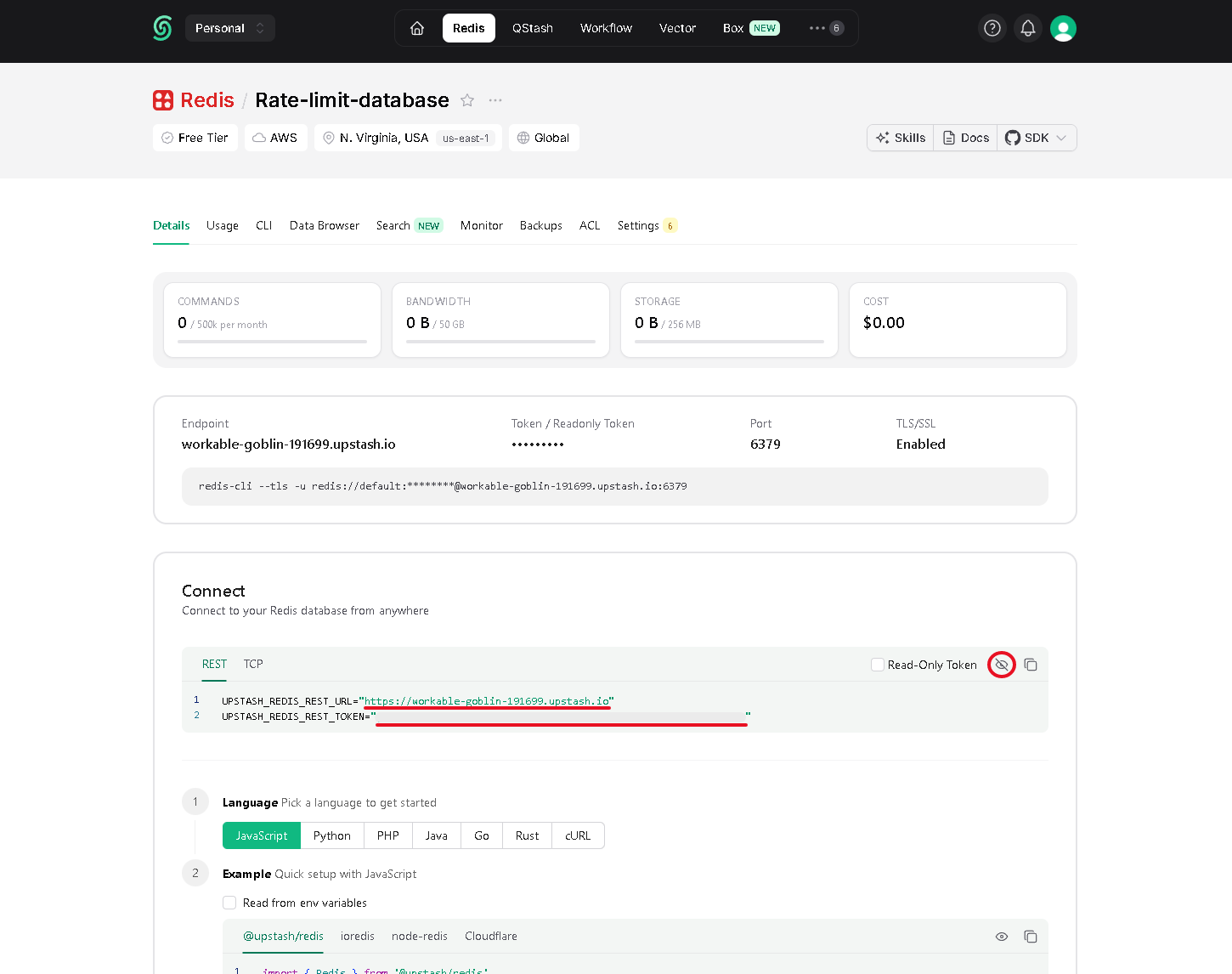The height and width of the screenshot is (974, 1232).
Task: Go to QStash in top navigation
Action: tap(533, 28)
